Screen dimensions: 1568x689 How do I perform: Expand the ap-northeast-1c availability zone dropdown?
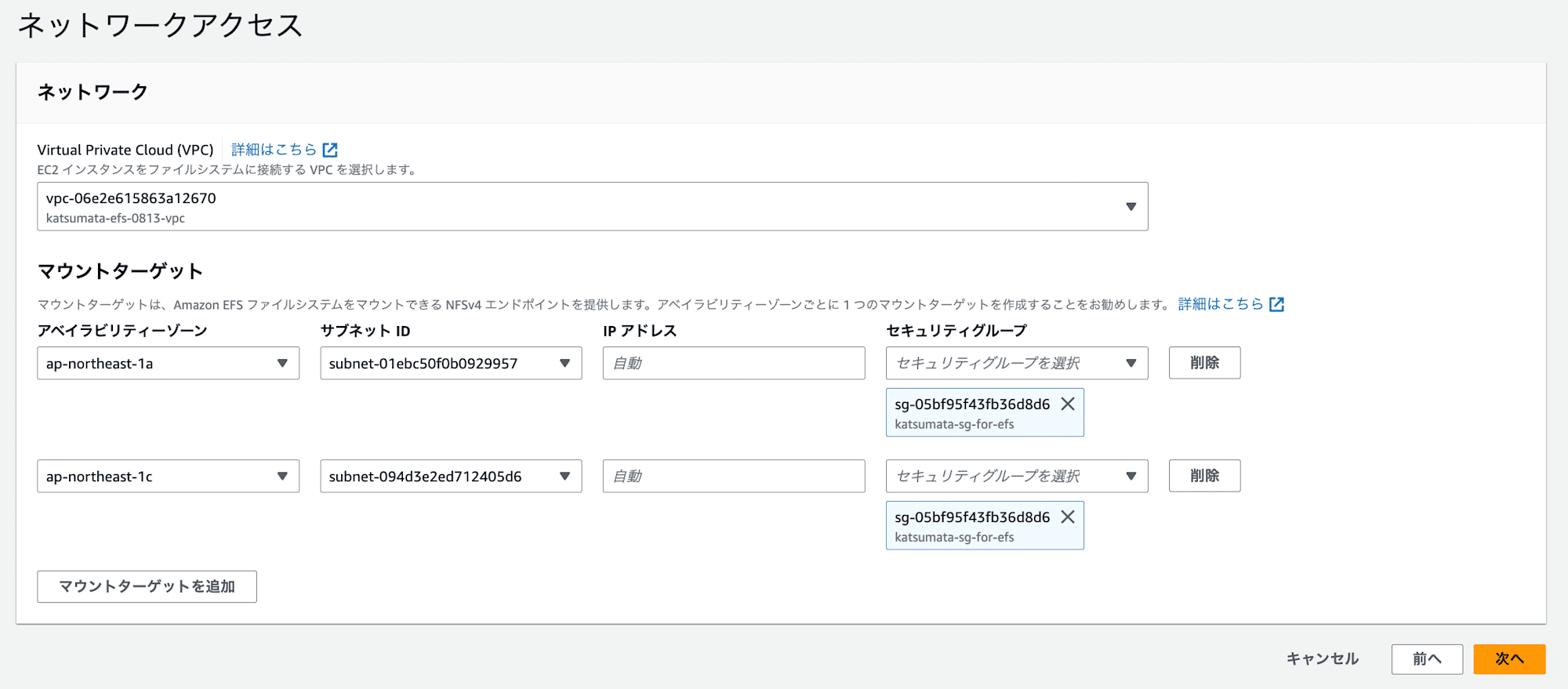pos(168,476)
